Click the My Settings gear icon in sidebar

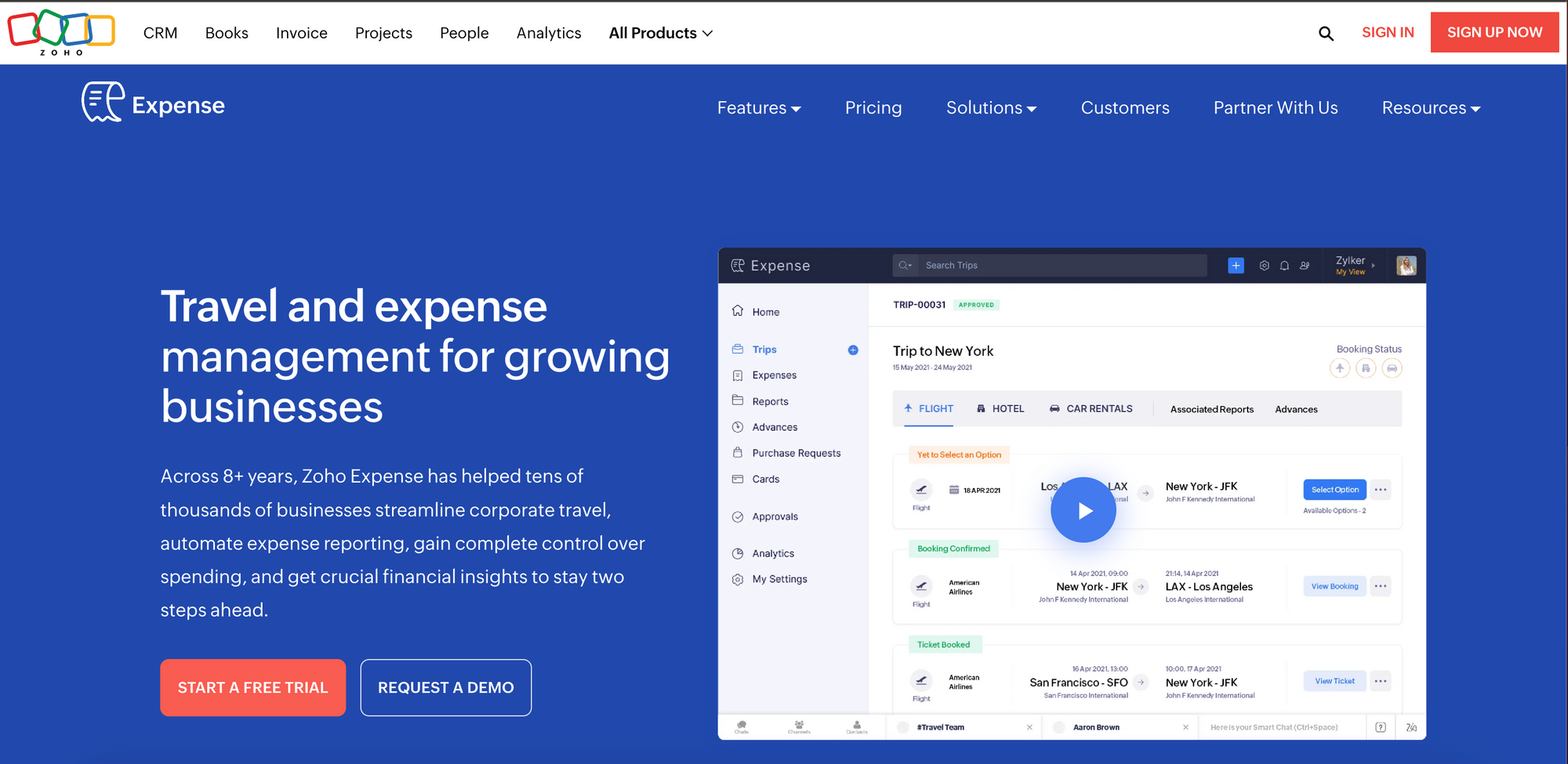pos(738,579)
